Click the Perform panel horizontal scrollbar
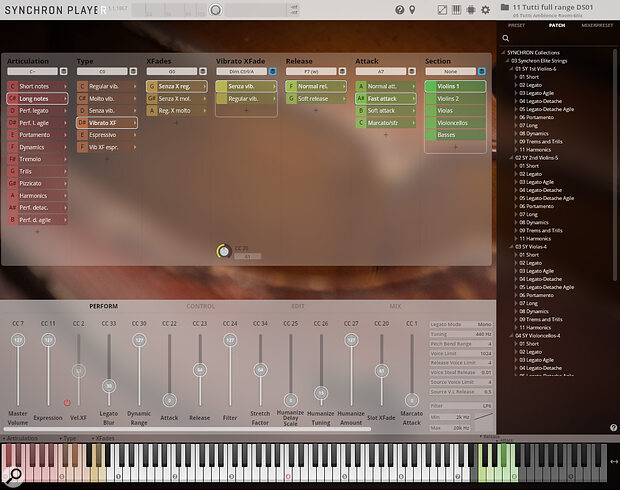Viewport: 620px width, 490px height. coord(187,429)
